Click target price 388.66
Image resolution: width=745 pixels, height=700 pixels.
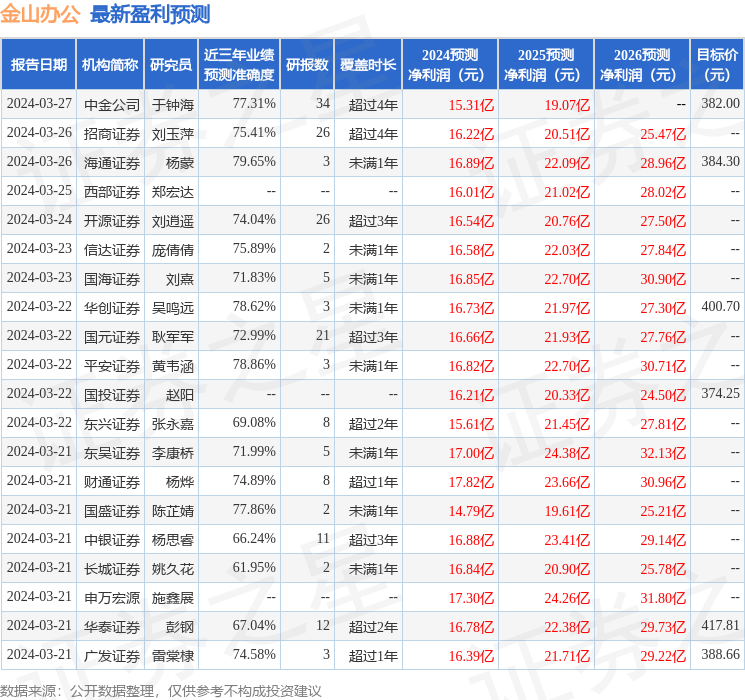point(720,654)
